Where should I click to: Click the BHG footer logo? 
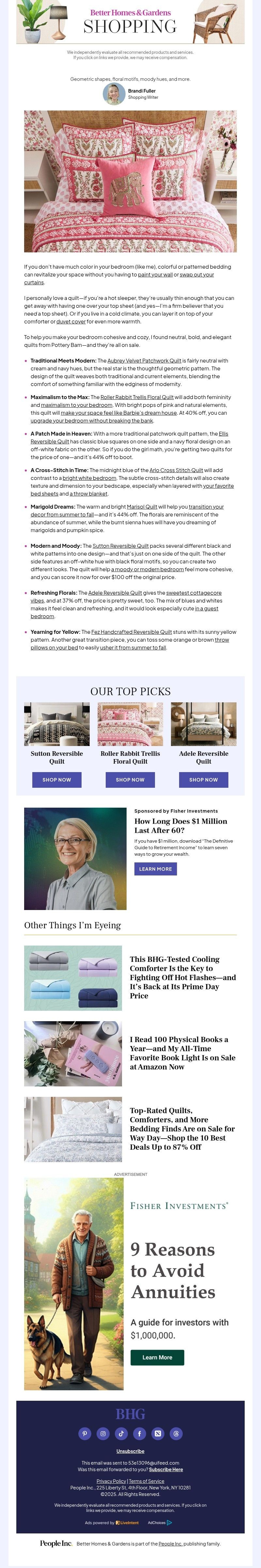130,1413
